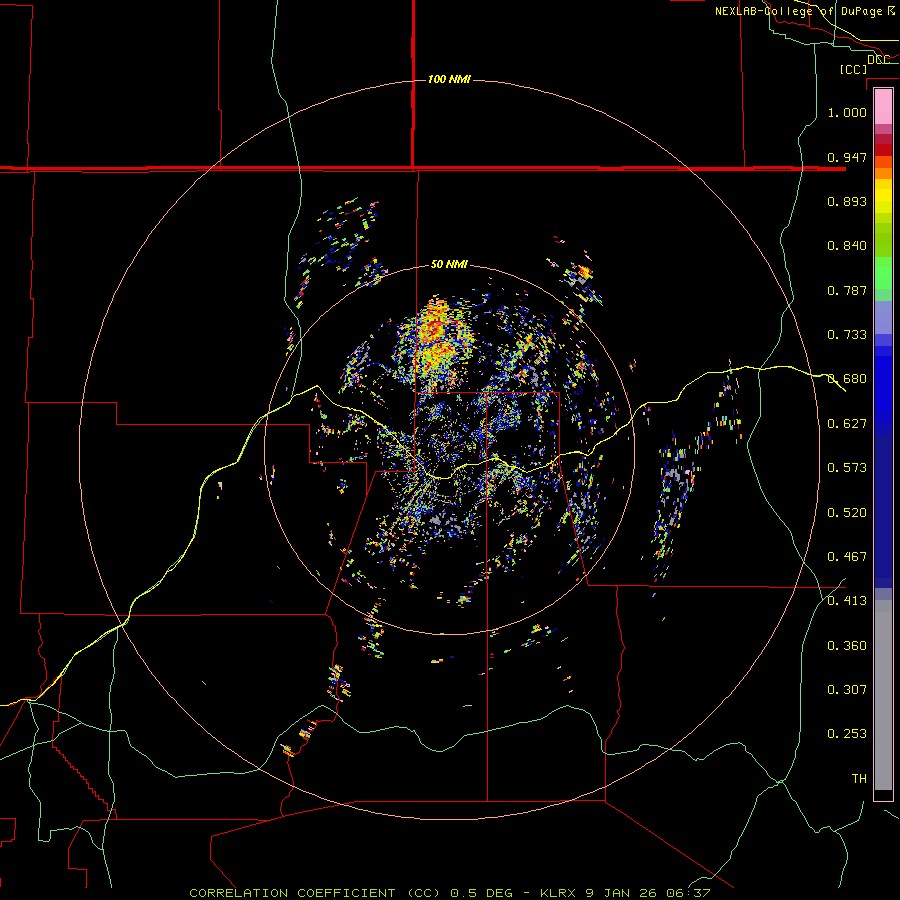The image size is (900, 900).
Task: Click the 0.787 legend value
Action: click(847, 290)
